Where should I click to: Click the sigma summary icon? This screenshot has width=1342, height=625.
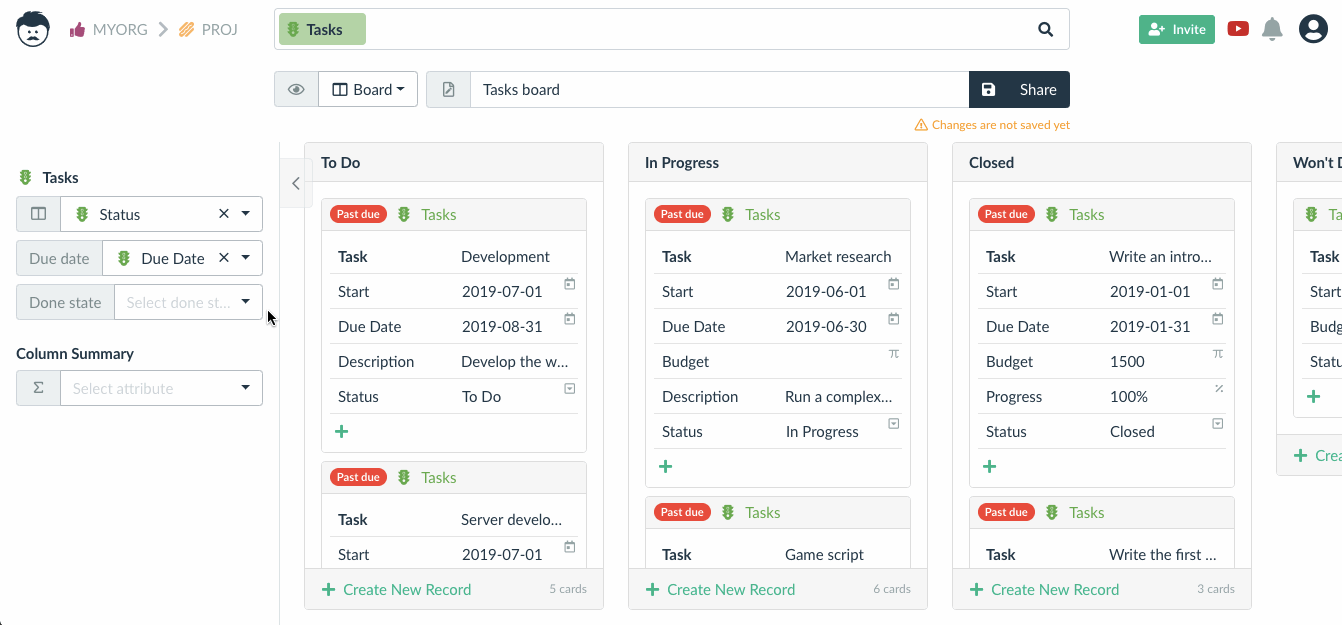tap(38, 388)
